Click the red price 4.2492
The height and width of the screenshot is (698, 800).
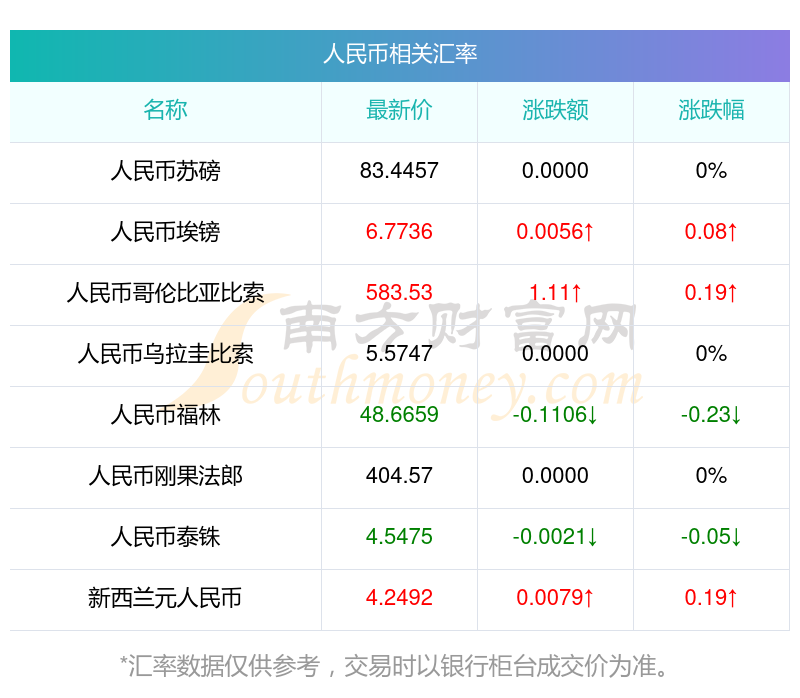pyautogui.click(x=399, y=598)
